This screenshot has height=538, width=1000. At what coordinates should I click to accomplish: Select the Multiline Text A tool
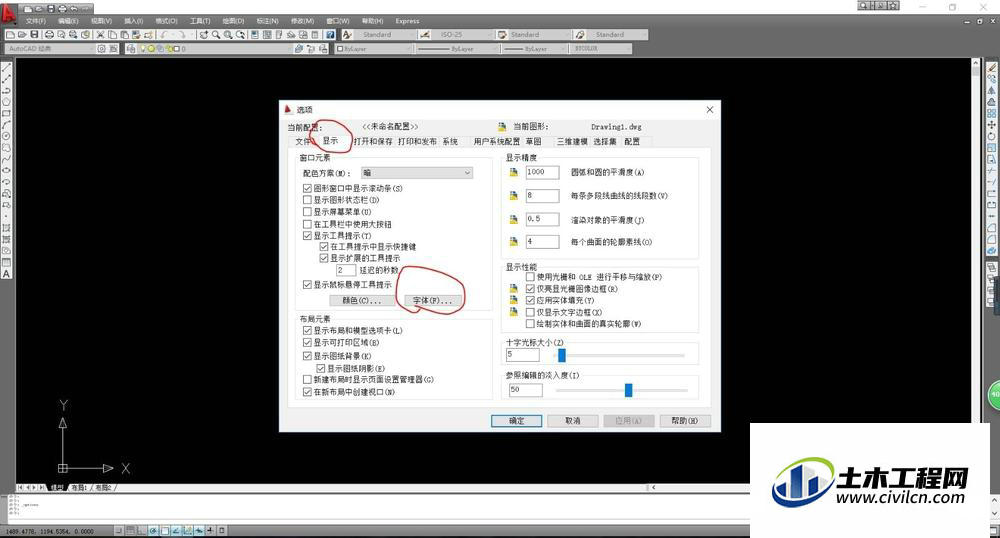[6, 274]
